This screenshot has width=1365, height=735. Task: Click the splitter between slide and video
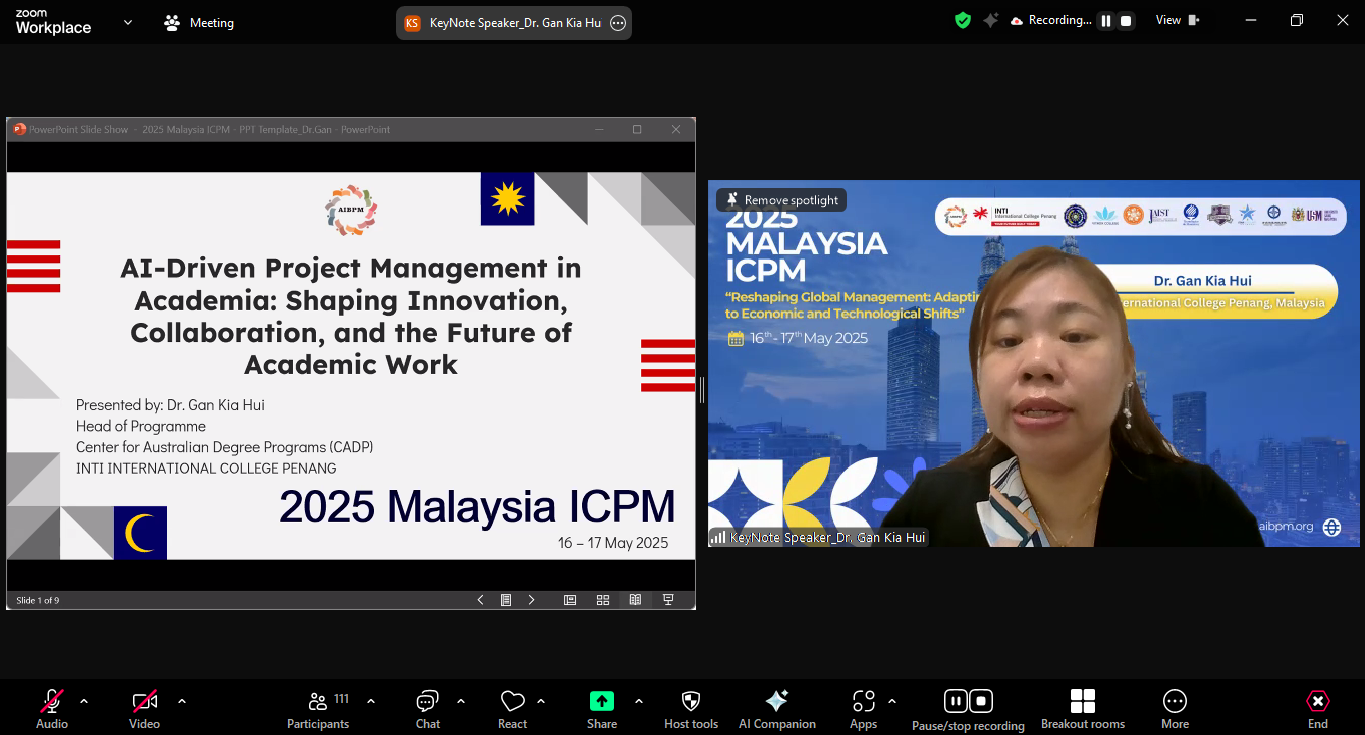click(x=702, y=390)
